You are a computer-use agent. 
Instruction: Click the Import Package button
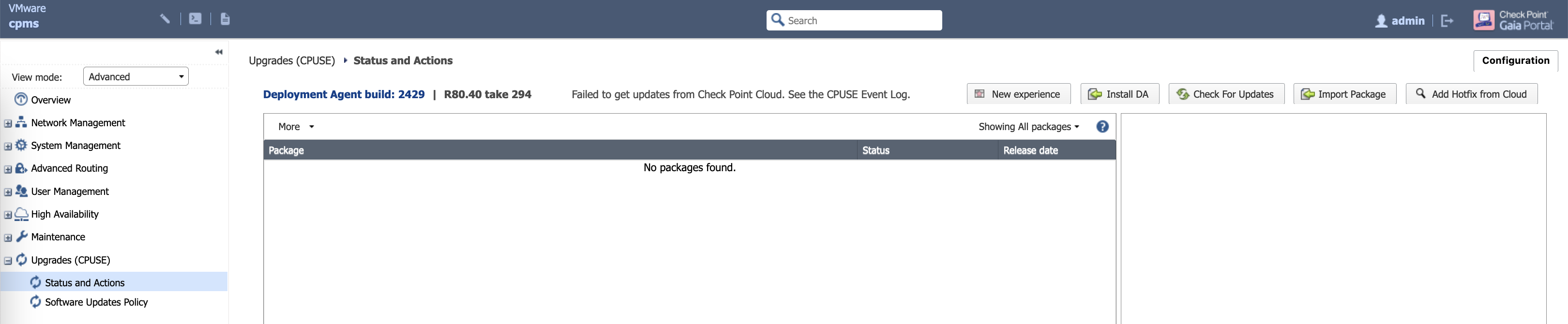(1344, 94)
